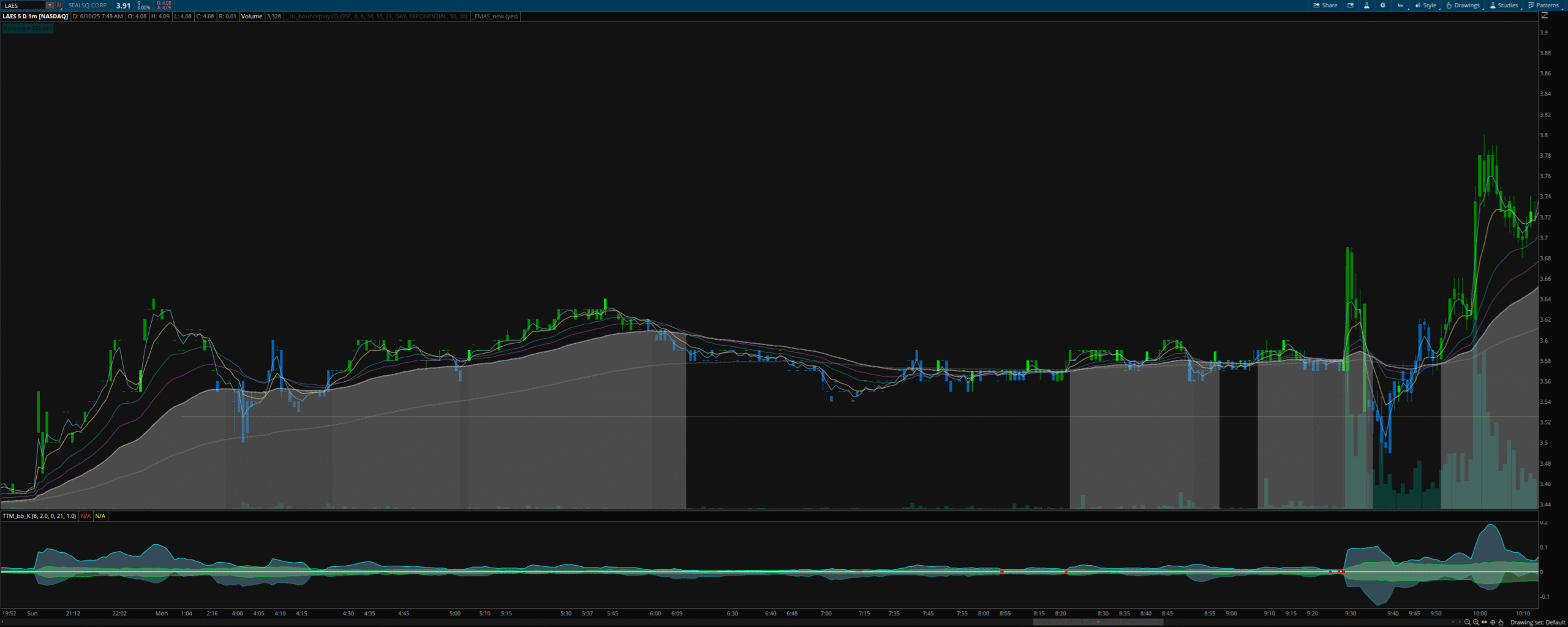1568x627 pixels.
Task: Click the zoom out magnifier icon
Action: coord(1467,622)
